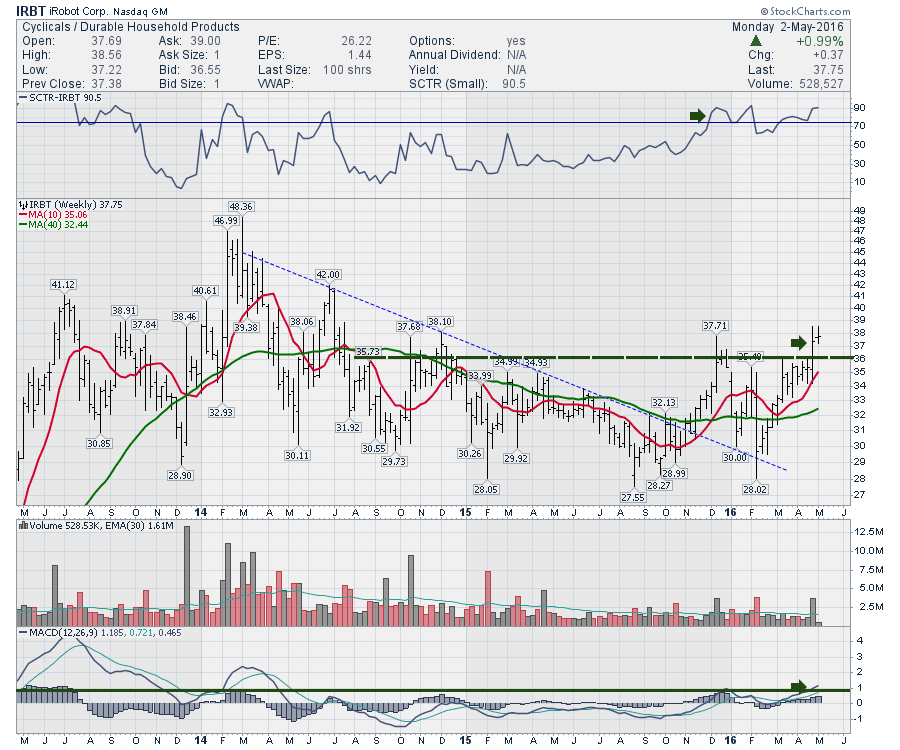Click the 27.55 low price label
This screenshot has height=750, width=900.
[633, 498]
